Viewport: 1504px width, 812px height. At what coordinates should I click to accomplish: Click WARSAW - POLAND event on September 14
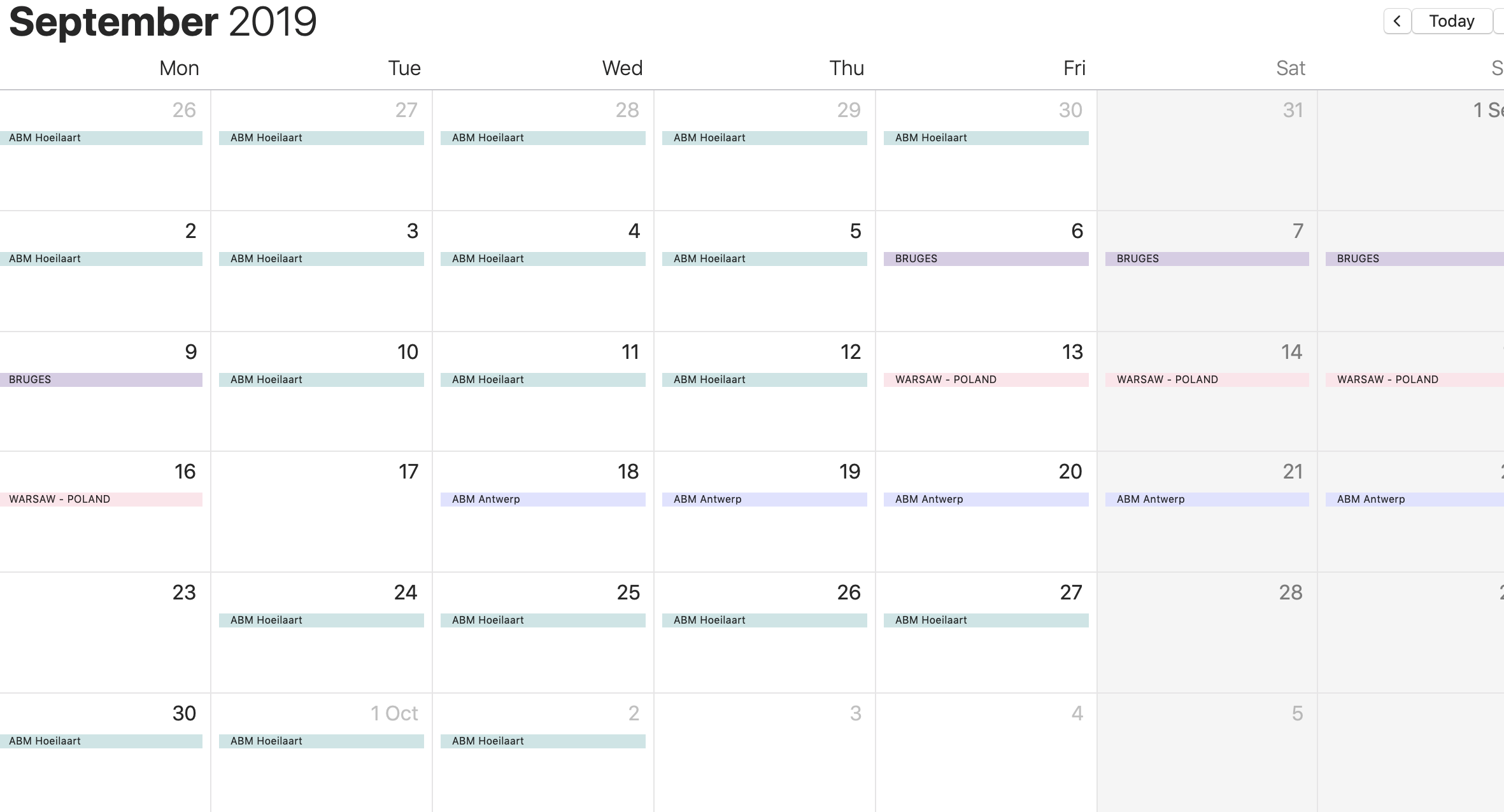tap(1207, 380)
